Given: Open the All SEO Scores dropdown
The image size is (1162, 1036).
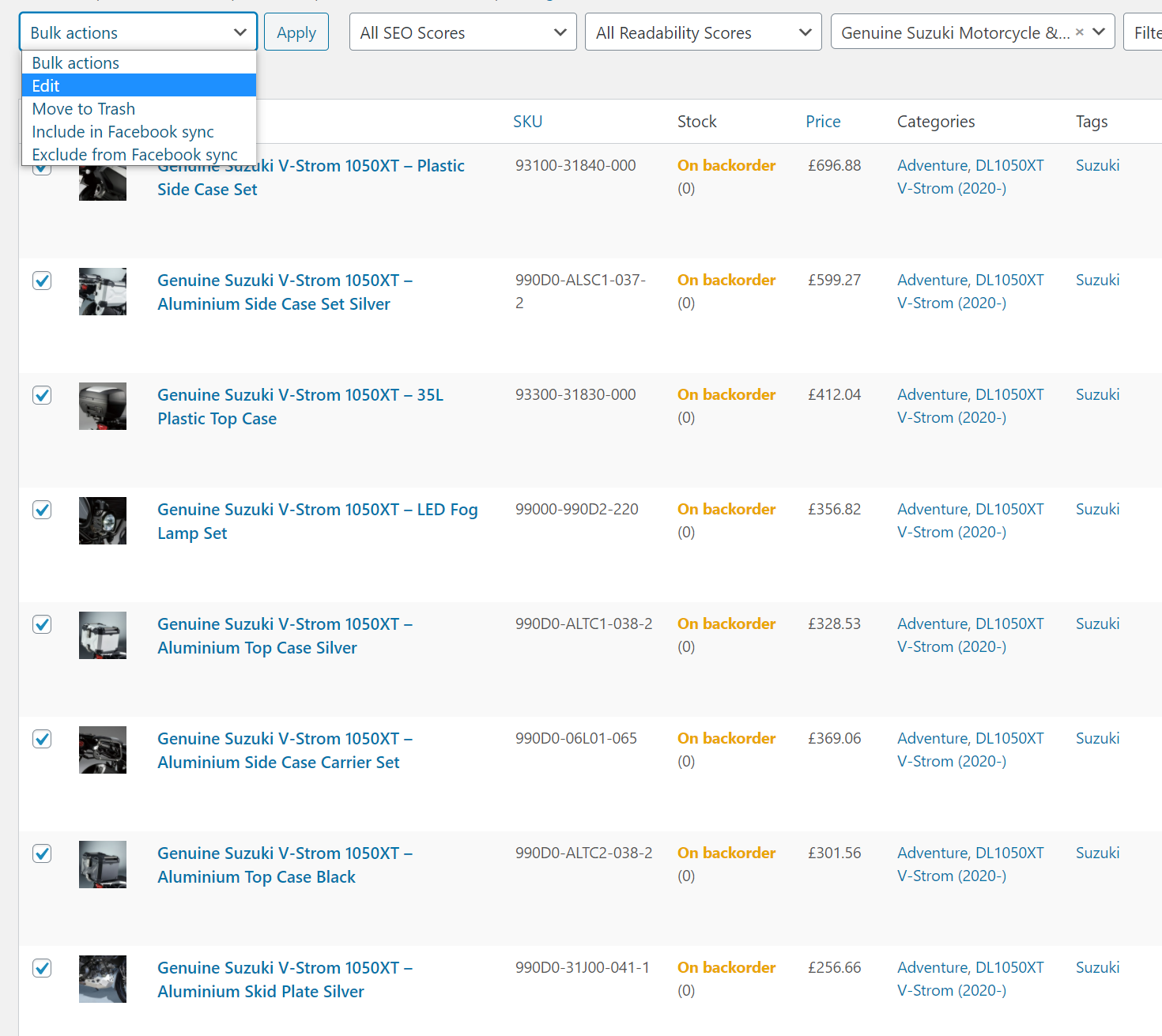Looking at the screenshot, I should (x=462, y=32).
